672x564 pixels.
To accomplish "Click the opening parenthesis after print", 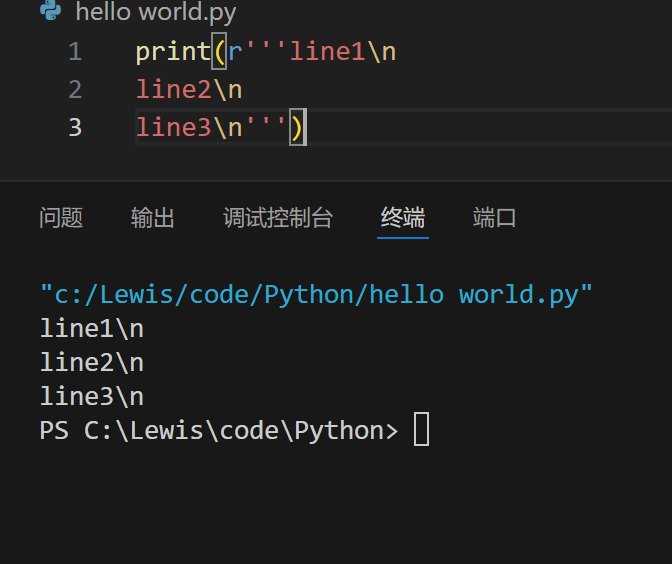I will coord(219,52).
